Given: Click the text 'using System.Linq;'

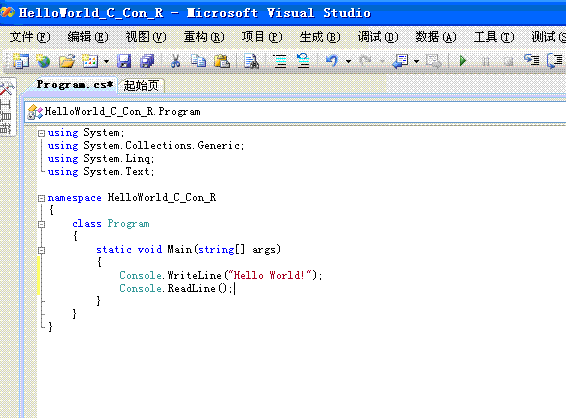Looking at the screenshot, I should point(101,159).
